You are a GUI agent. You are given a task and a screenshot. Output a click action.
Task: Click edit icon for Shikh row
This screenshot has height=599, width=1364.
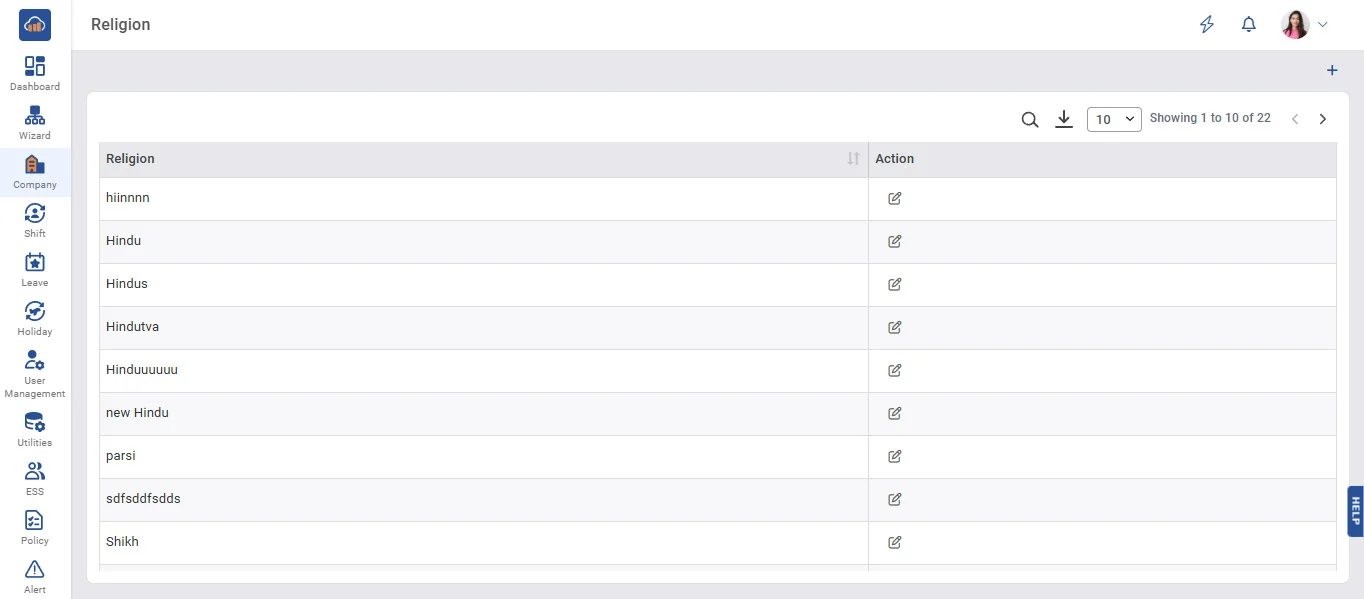[895, 542]
